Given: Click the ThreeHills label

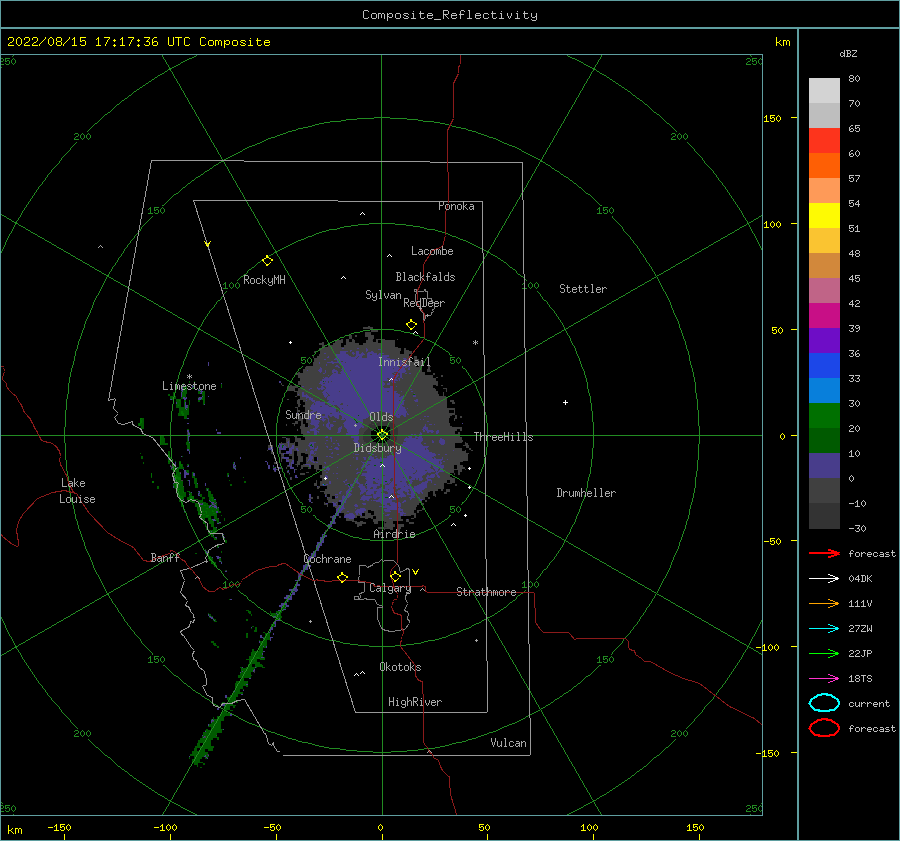Looking at the screenshot, I should (503, 437).
